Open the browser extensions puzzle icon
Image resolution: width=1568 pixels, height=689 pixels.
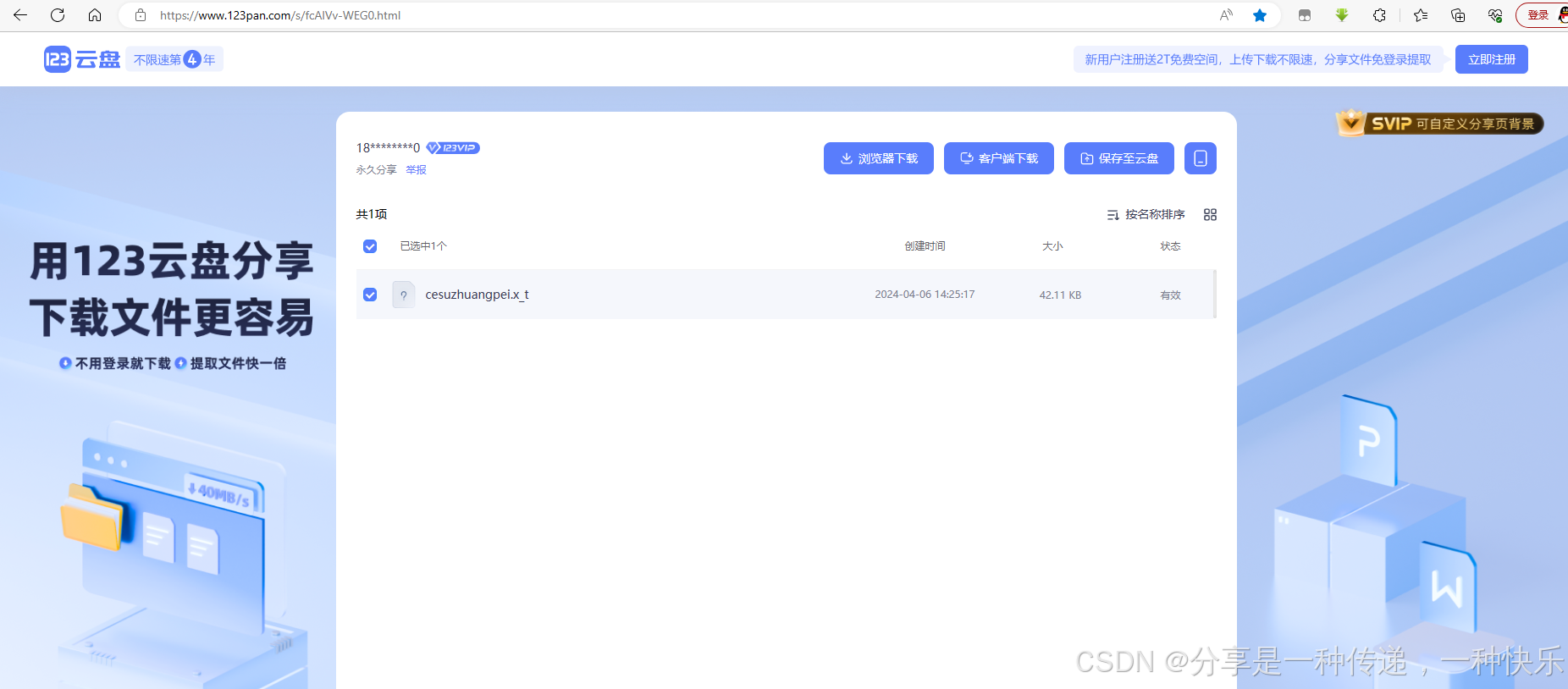1379,15
